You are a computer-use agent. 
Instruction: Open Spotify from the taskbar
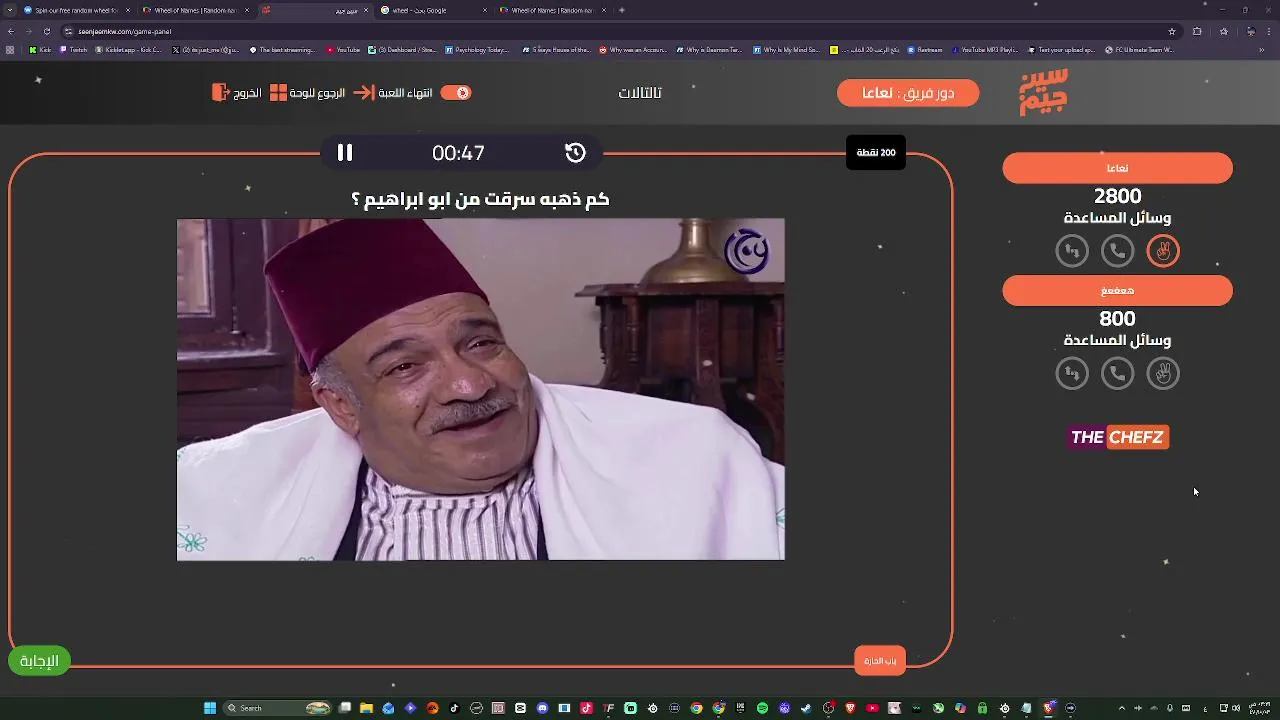(763, 708)
